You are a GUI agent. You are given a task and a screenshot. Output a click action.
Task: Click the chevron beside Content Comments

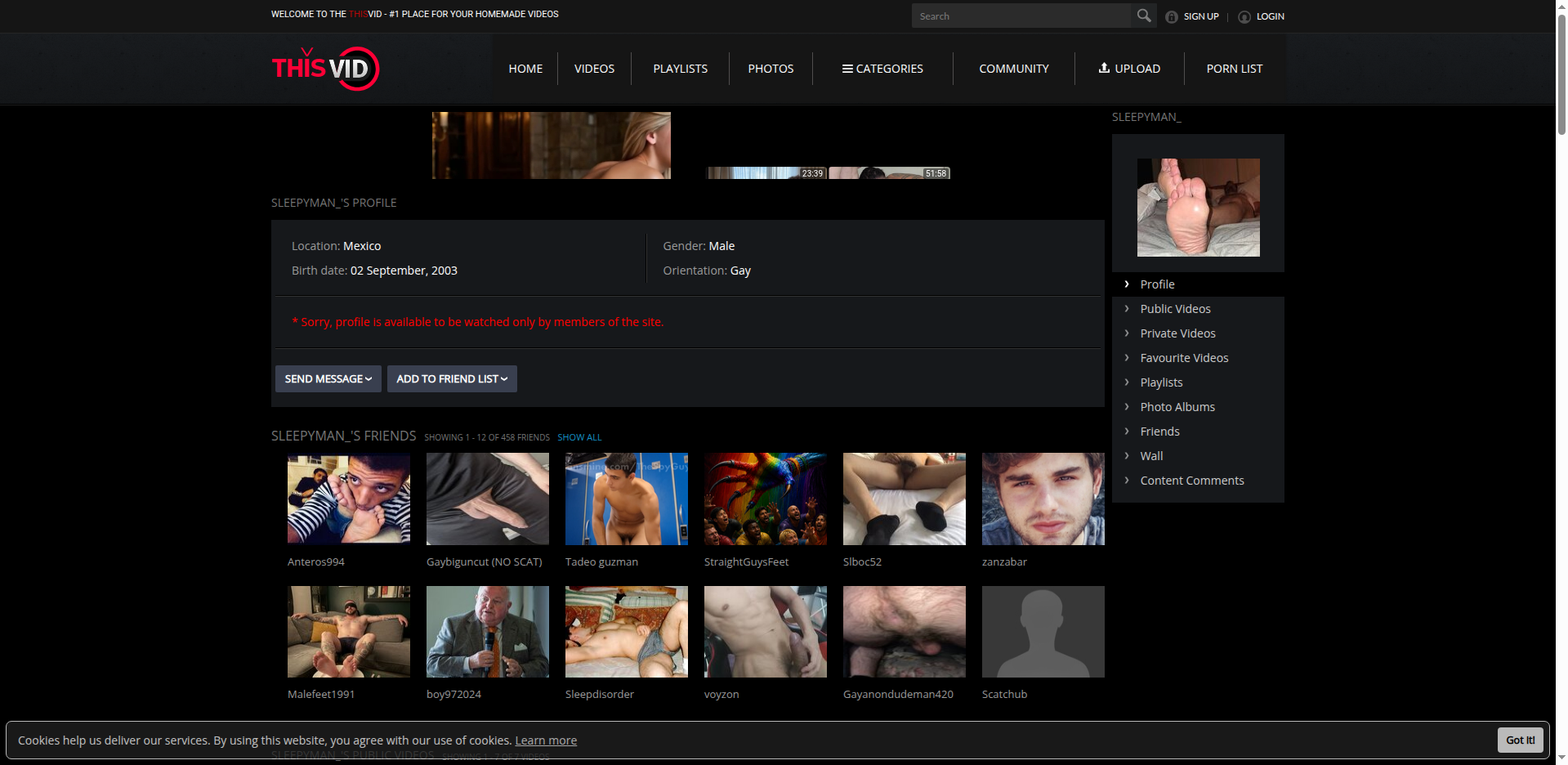[1127, 481]
